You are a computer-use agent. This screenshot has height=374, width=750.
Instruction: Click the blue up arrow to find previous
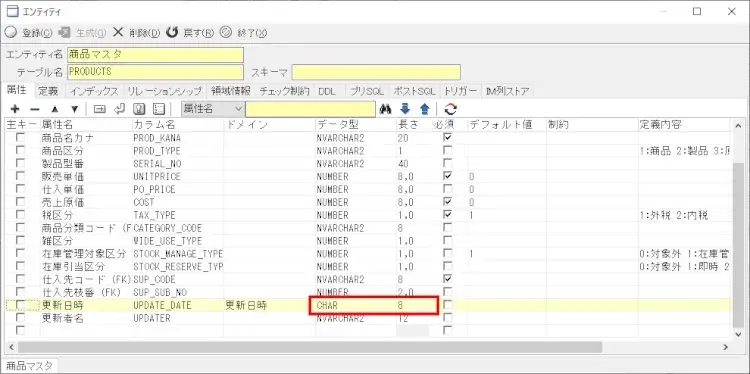[x=425, y=109]
